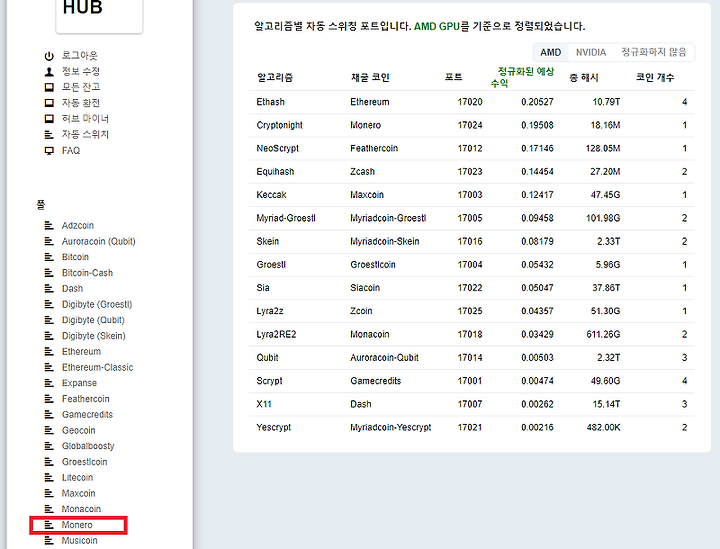Click the Lyra2RE2 algorithm cell
This screenshot has width=720, height=549.
[x=276, y=334]
